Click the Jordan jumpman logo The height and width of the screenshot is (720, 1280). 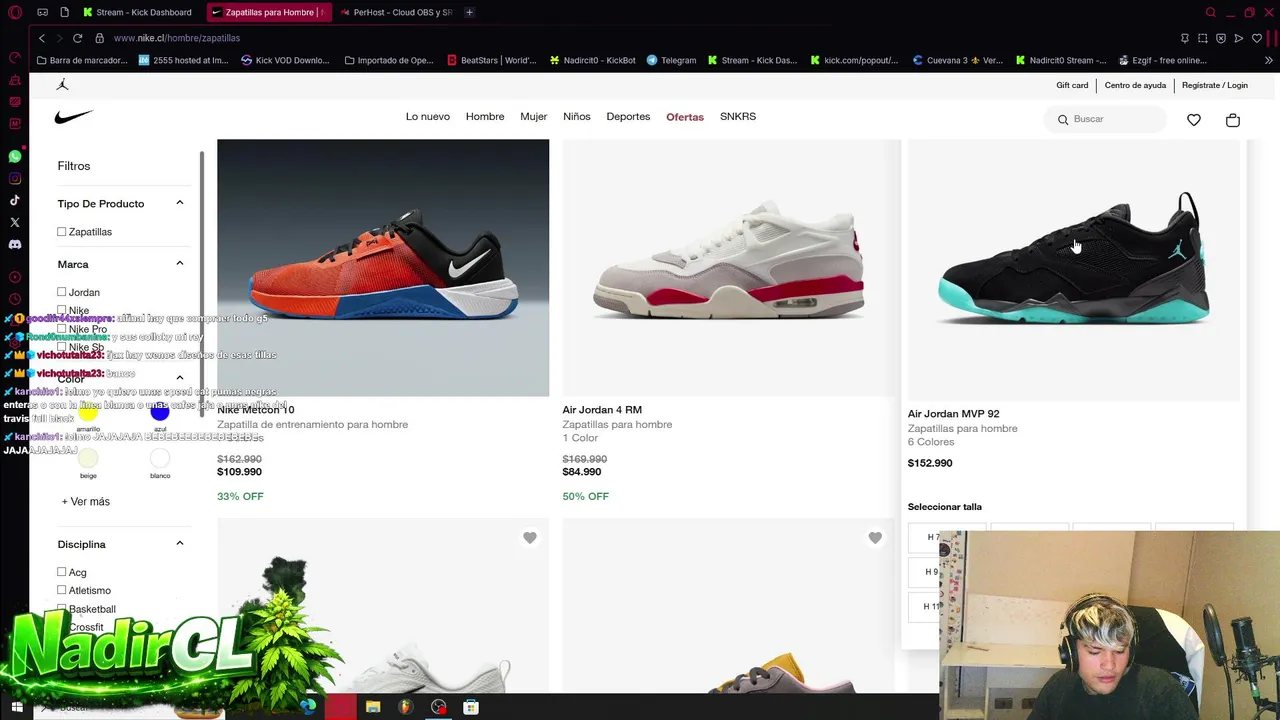(x=63, y=85)
